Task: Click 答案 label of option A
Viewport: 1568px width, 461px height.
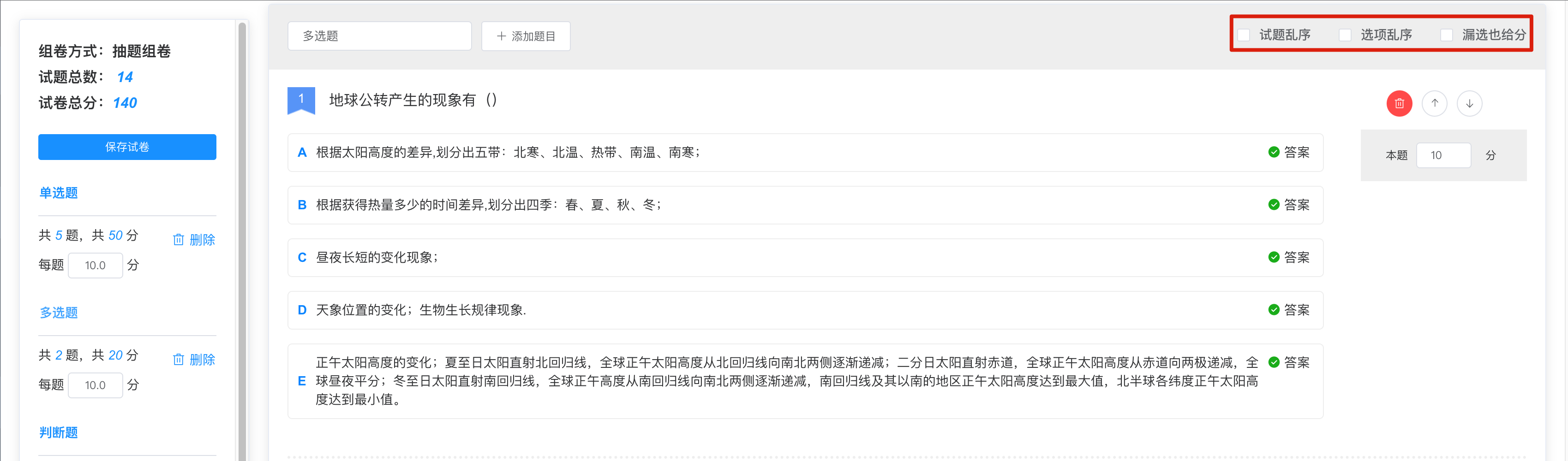Action: 1297,153
